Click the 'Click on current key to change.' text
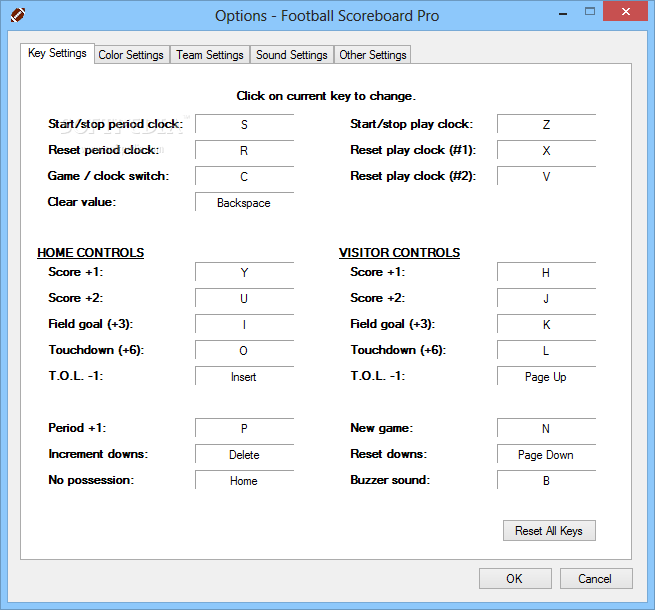The image size is (655, 610). click(x=326, y=96)
